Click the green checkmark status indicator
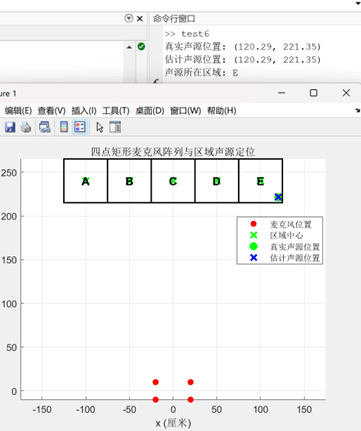 pyautogui.click(x=141, y=47)
